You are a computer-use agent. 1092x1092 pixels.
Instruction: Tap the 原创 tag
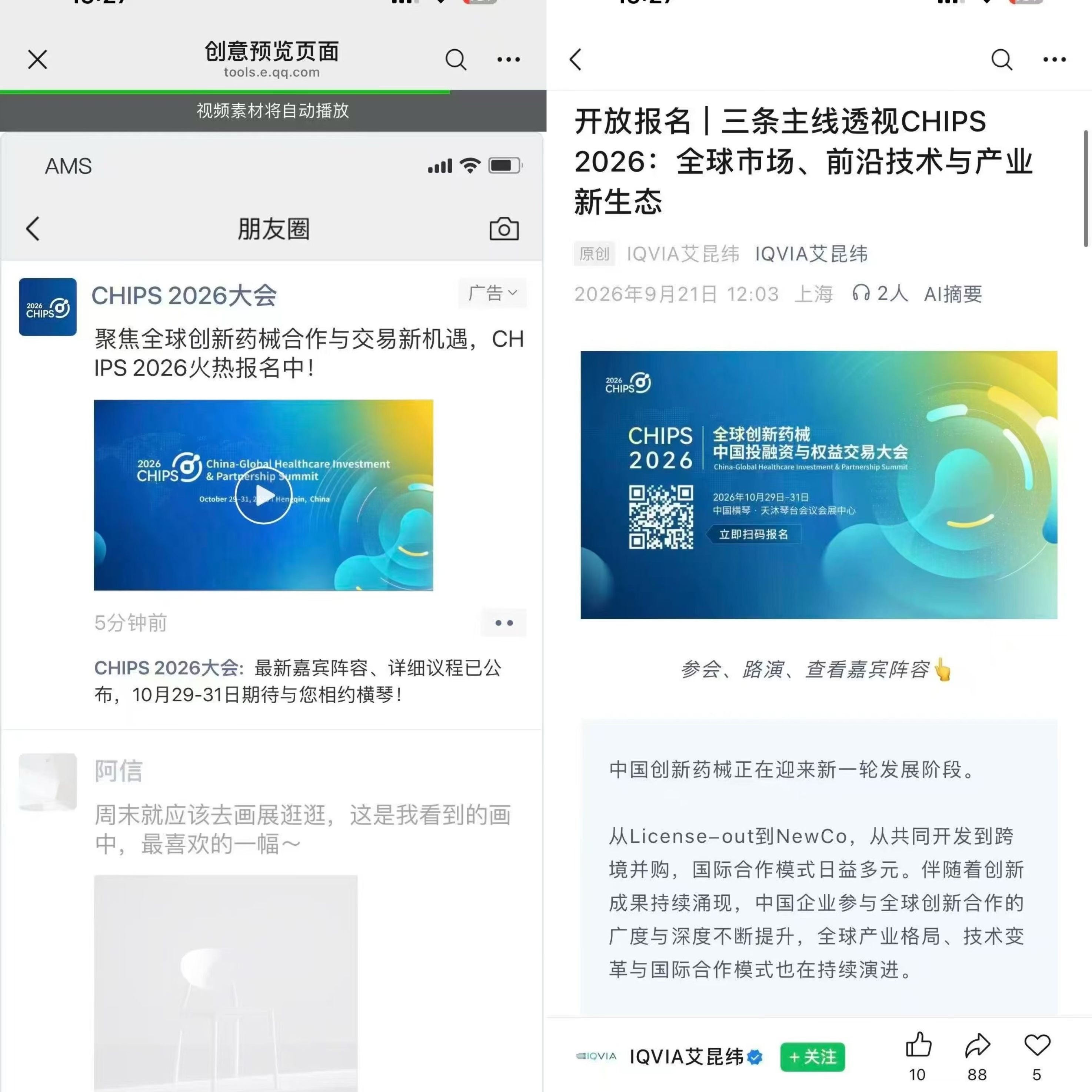click(595, 253)
